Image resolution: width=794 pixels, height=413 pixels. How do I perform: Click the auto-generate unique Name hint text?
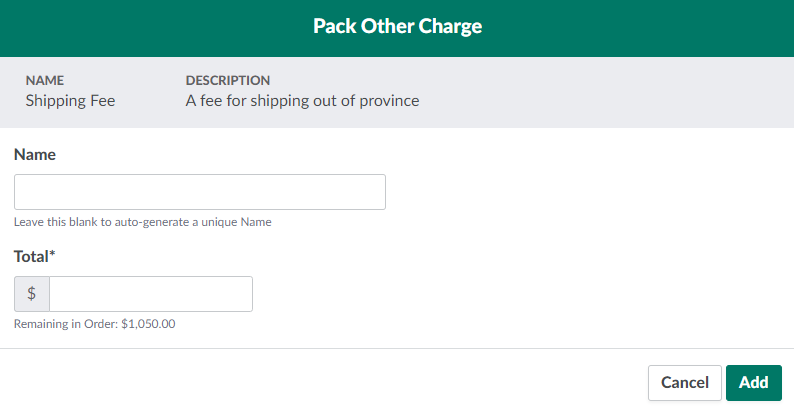pyautogui.click(x=143, y=222)
